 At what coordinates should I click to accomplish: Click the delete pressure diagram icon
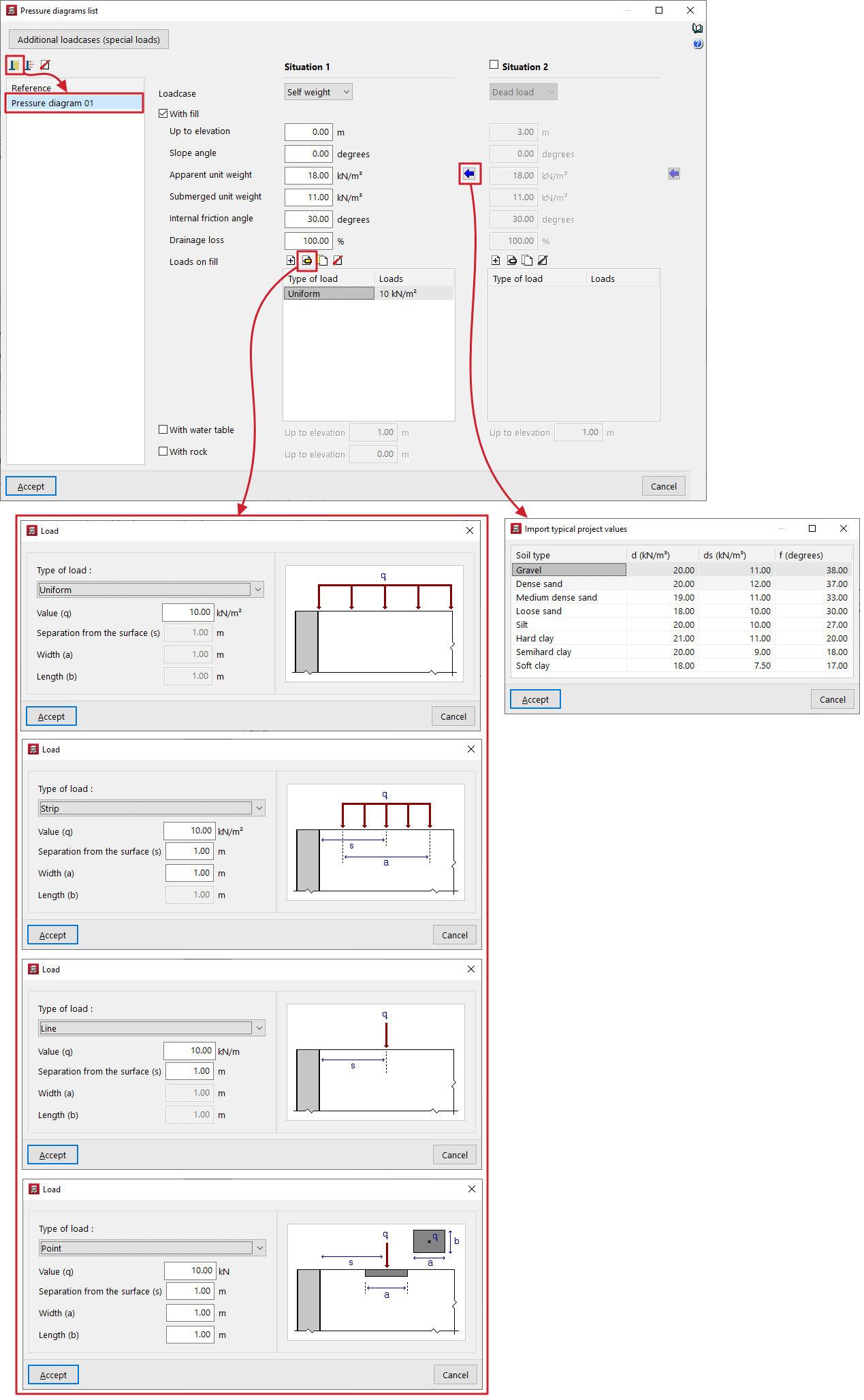(x=45, y=65)
